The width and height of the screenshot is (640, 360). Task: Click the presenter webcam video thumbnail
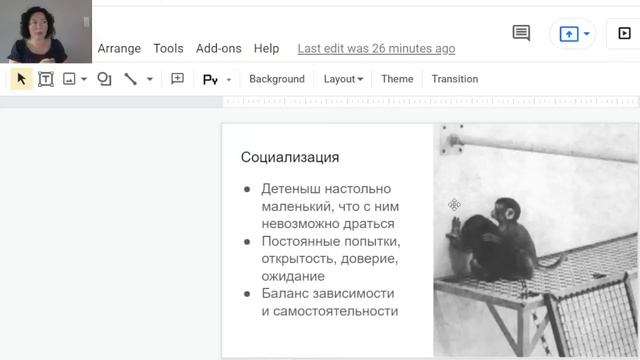(x=46, y=31)
